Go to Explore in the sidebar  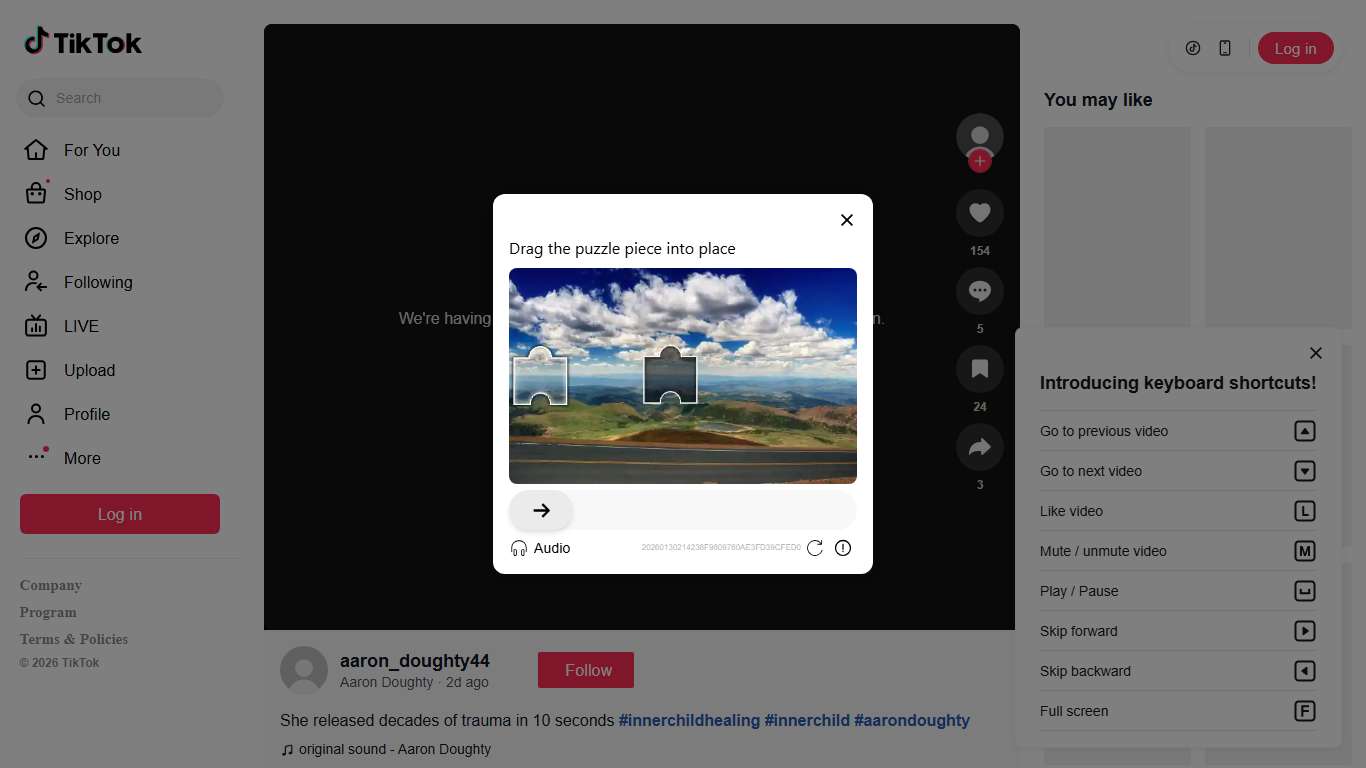tap(91, 238)
